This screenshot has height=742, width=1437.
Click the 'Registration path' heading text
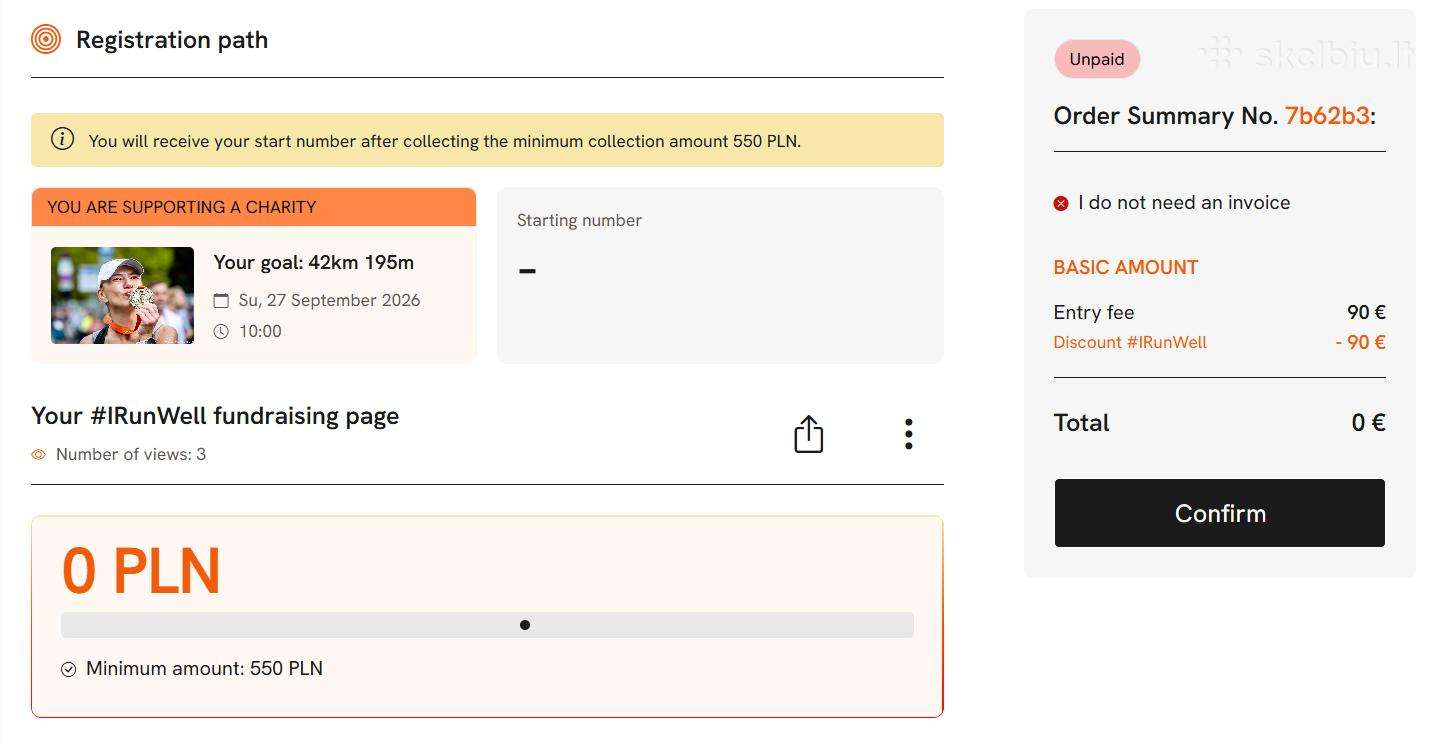click(x=172, y=40)
